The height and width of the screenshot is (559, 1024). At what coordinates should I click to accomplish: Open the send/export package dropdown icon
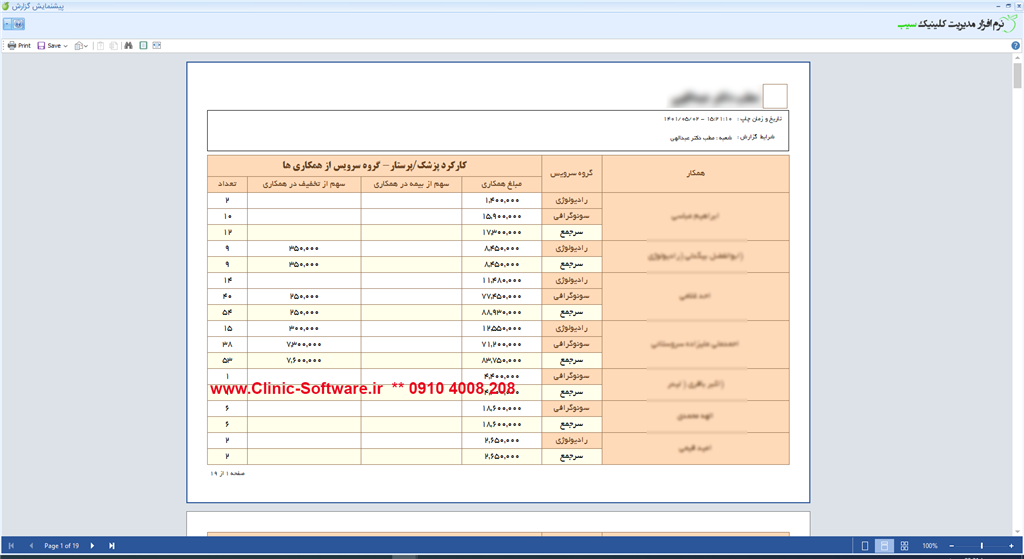pyautogui.click(x=81, y=46)
